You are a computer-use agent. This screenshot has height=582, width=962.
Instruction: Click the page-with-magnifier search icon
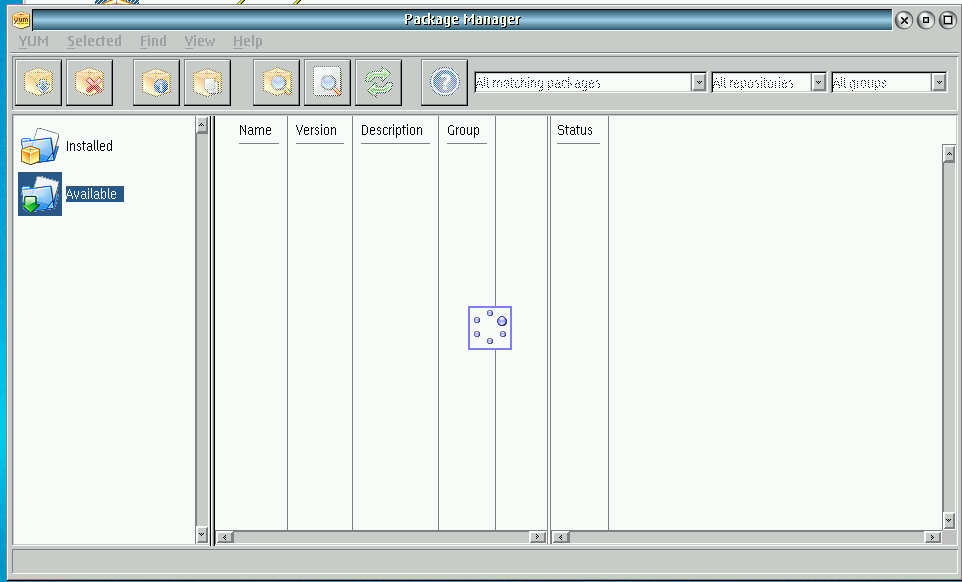pyautogui.click(x=328, y=82)
